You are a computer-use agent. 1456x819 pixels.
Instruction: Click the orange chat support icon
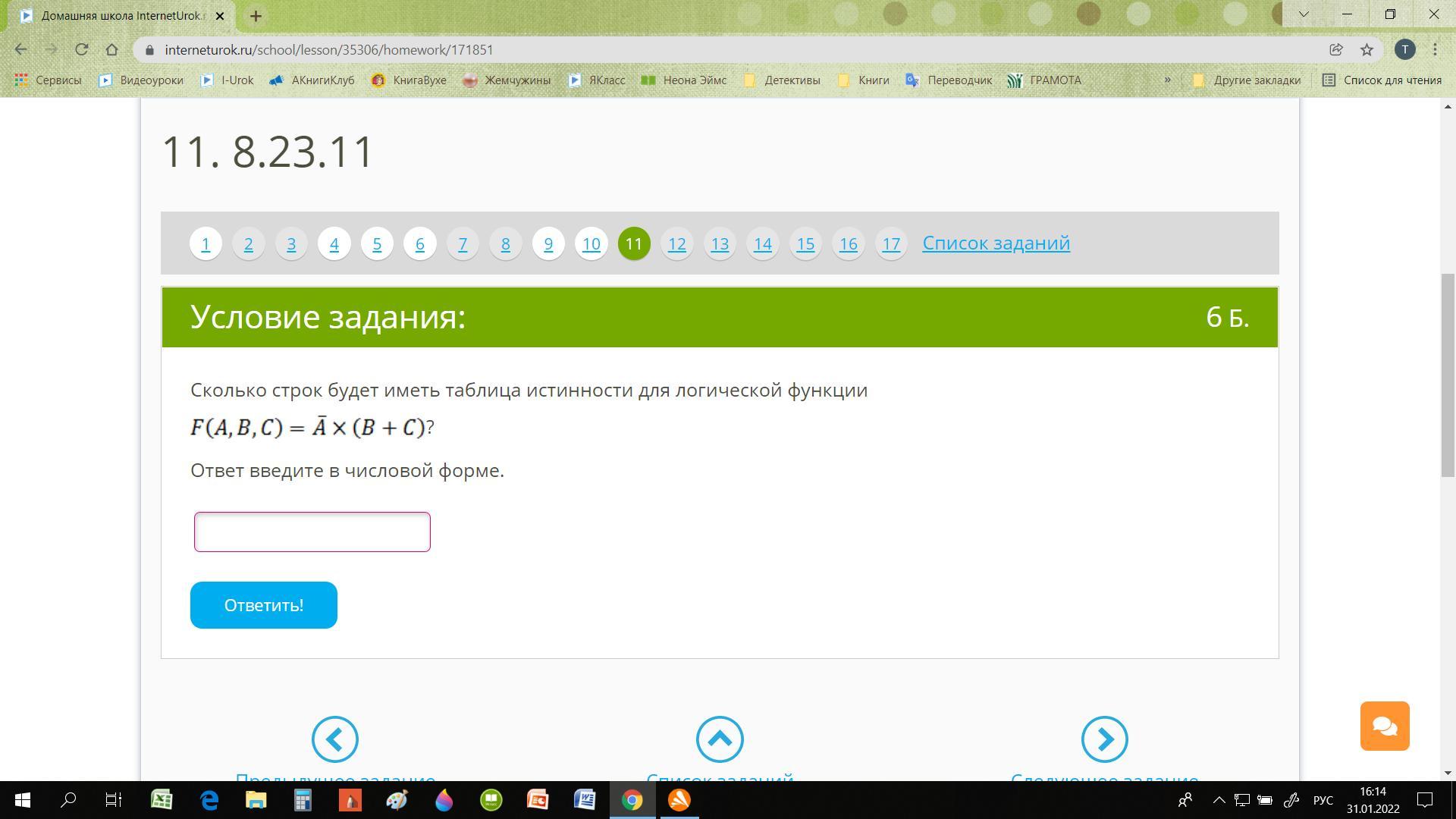tap(1384, 726)
